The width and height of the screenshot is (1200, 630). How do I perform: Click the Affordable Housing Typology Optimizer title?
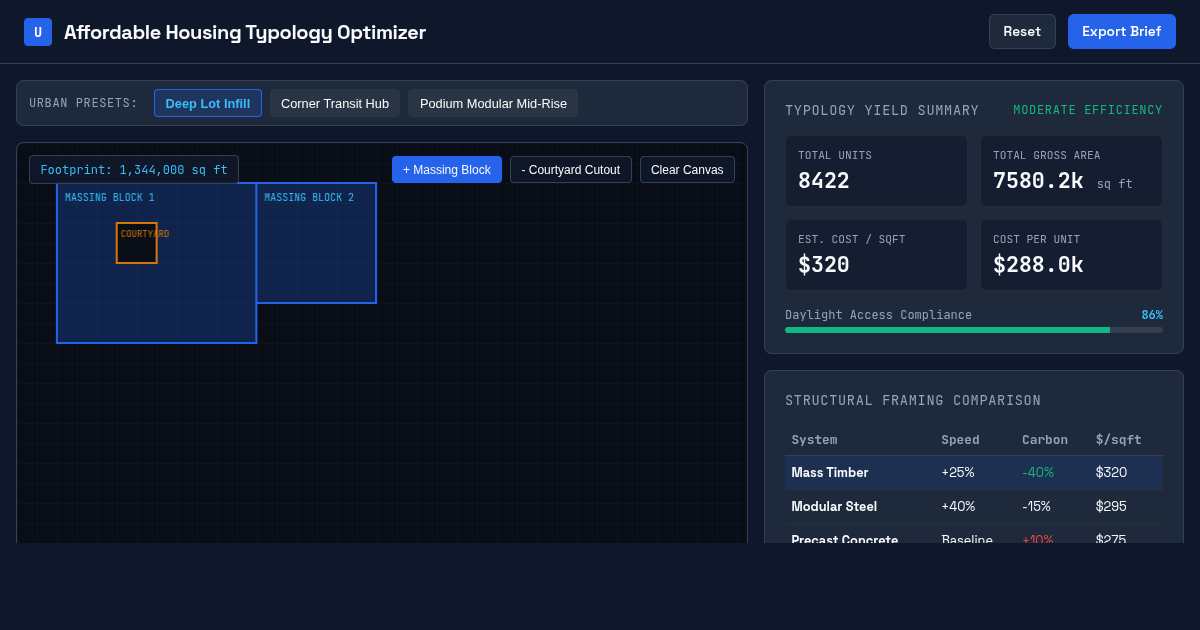[245, 32]
